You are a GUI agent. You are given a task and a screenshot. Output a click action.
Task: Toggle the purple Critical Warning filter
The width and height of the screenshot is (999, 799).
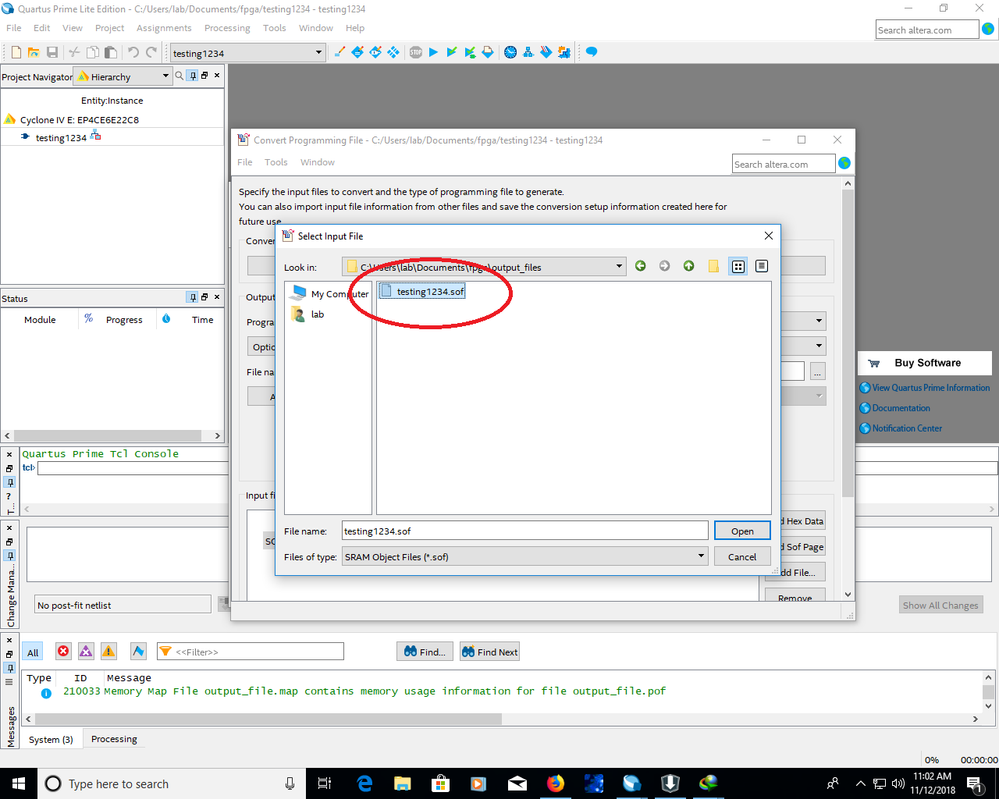(86, 651)
